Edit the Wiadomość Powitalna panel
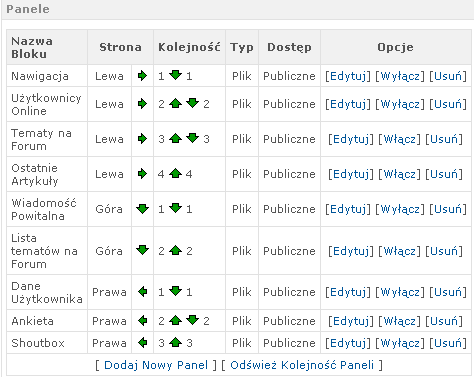474x377 pixels. (x=348, y=209)
